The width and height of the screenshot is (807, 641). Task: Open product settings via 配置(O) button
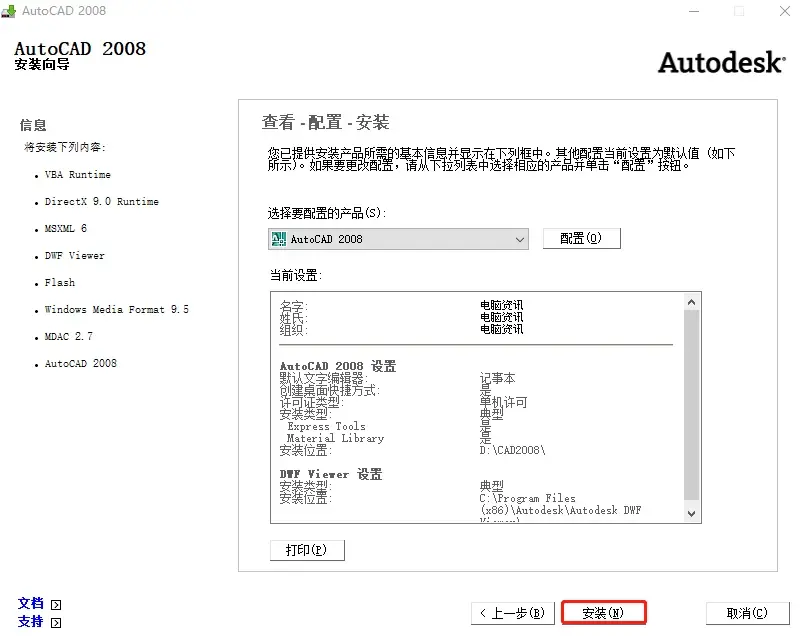[582, 238]
